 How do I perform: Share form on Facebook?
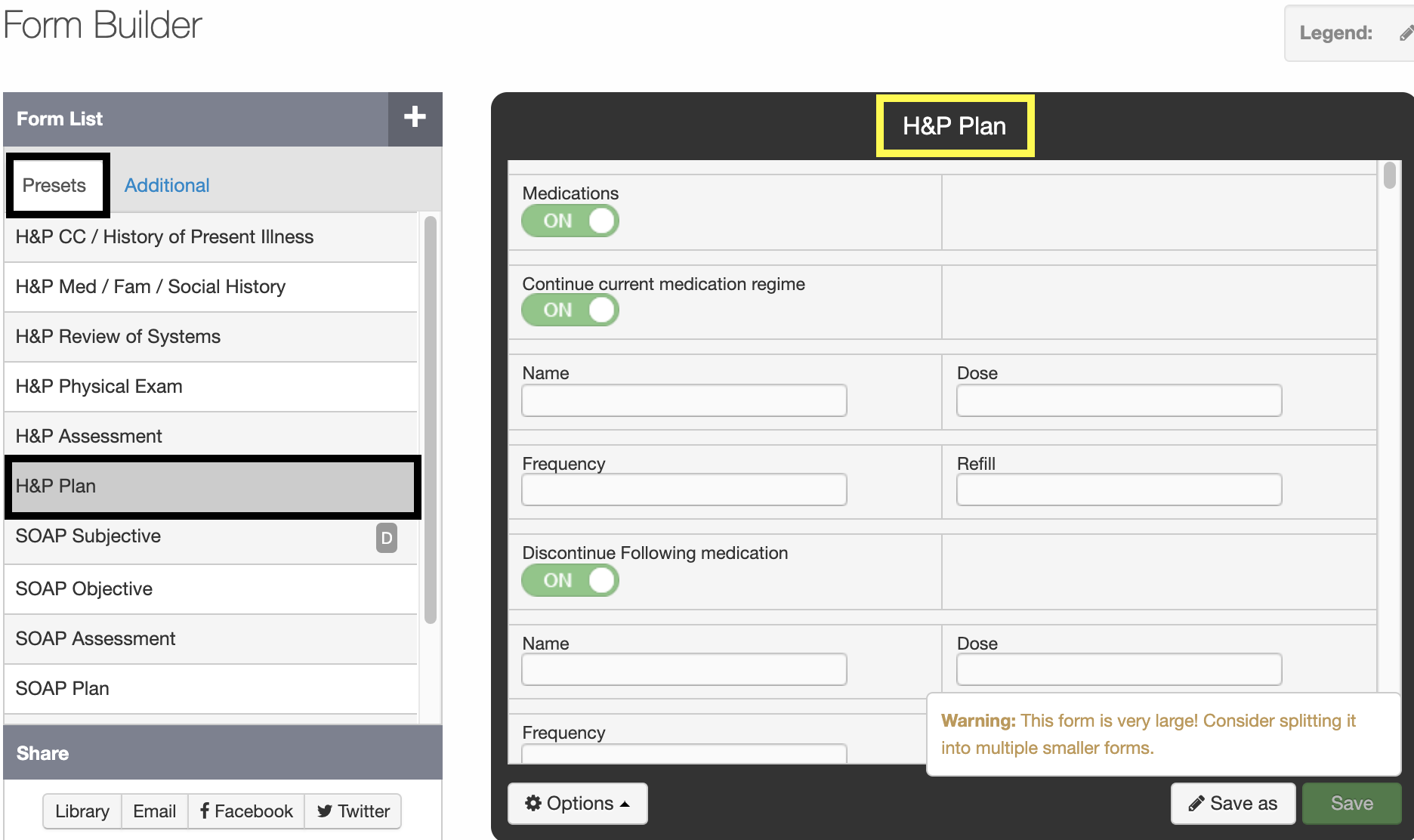tap(246, 811)
